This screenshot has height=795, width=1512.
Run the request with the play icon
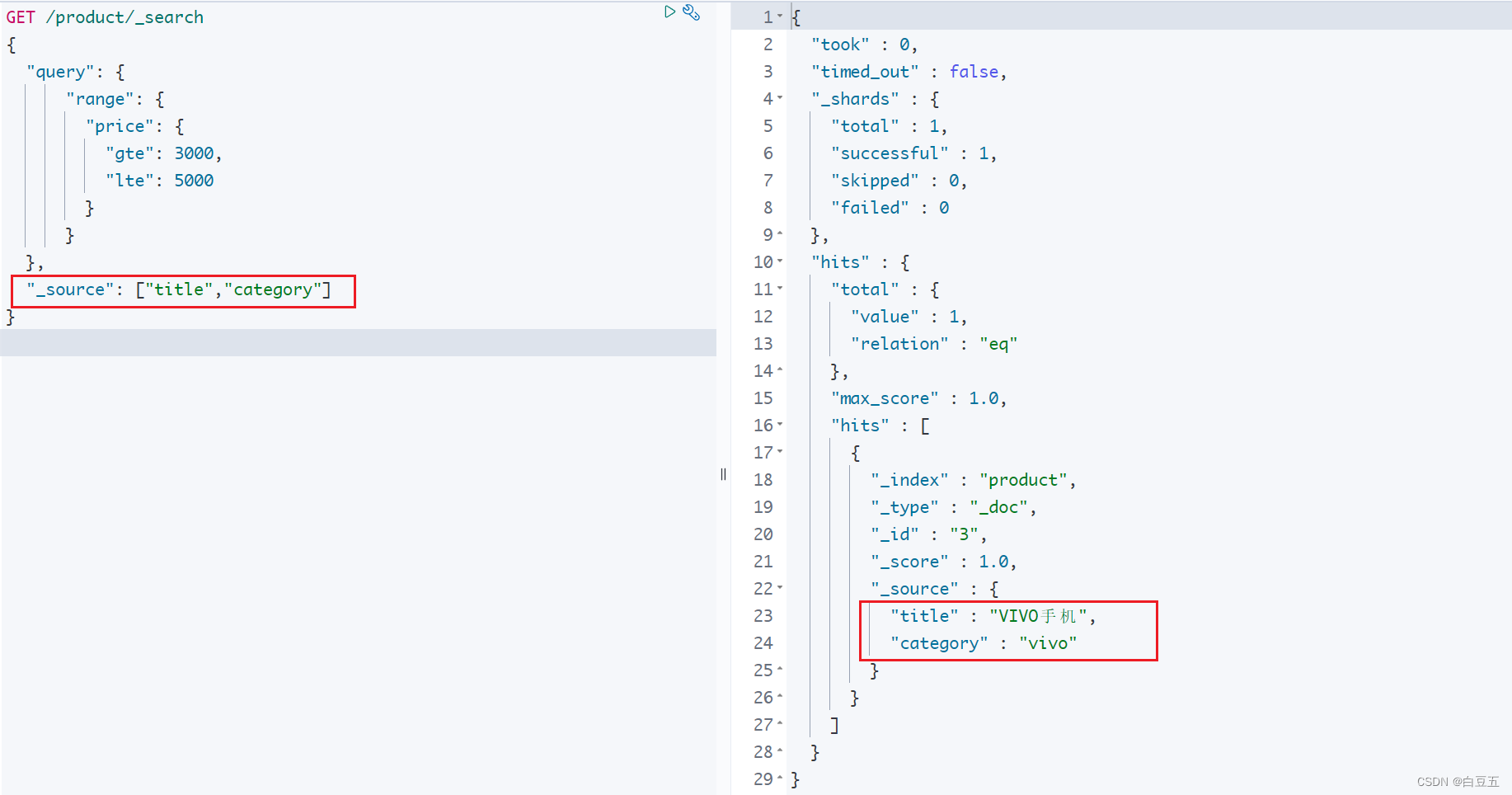coord(669,12)
